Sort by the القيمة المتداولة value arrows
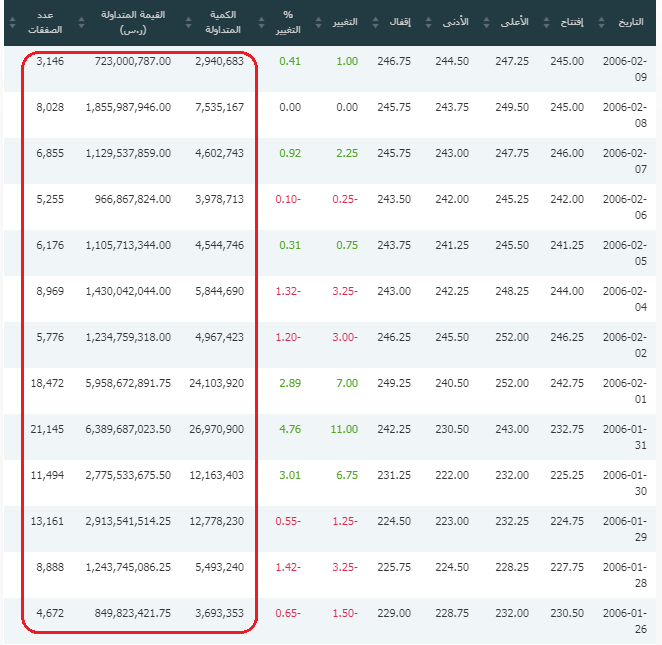The width and height of the screenshot is (662, 645). pyautogui.click(x=81, y=22)
